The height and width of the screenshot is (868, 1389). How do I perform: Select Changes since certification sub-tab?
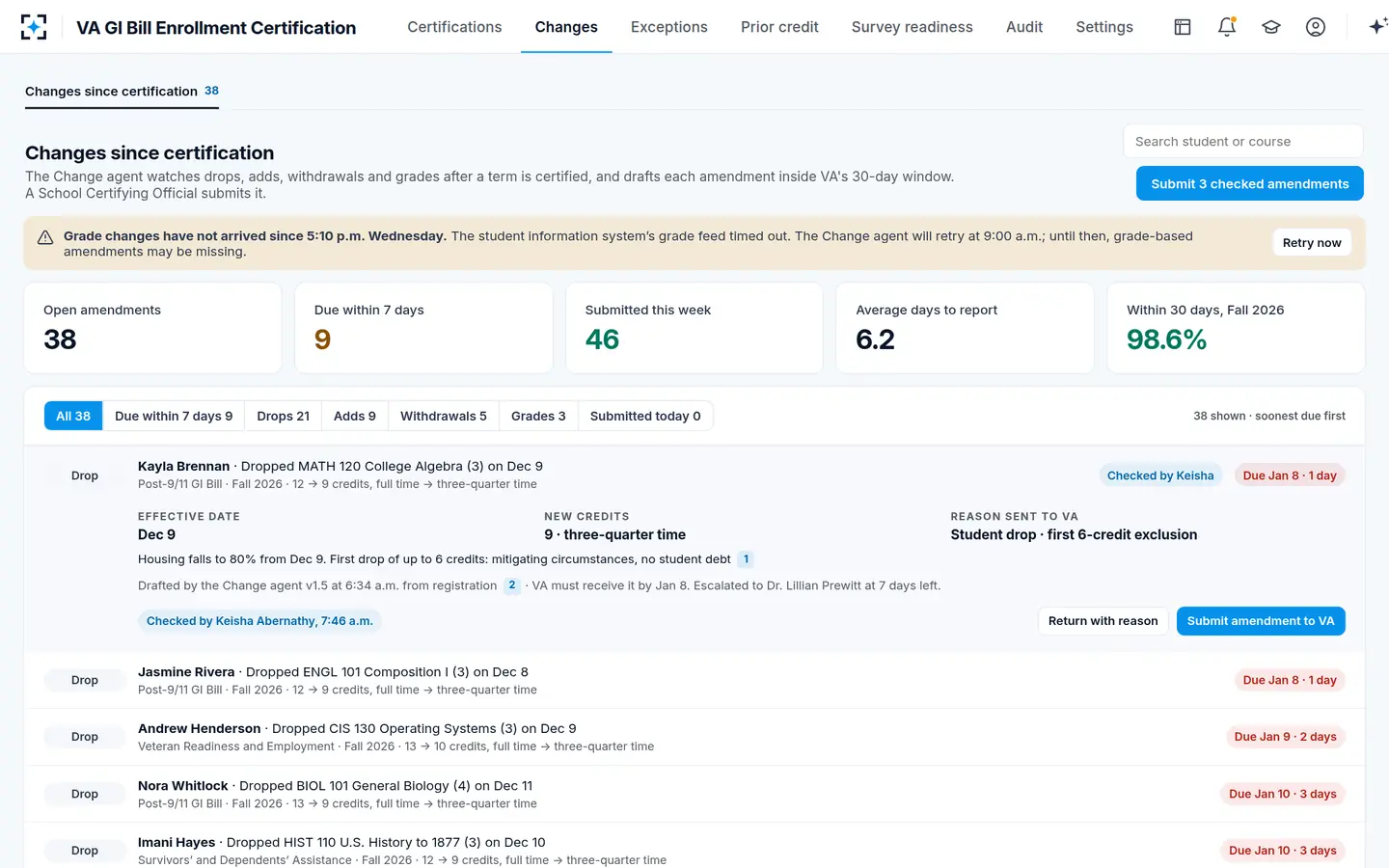pos(122,92)
